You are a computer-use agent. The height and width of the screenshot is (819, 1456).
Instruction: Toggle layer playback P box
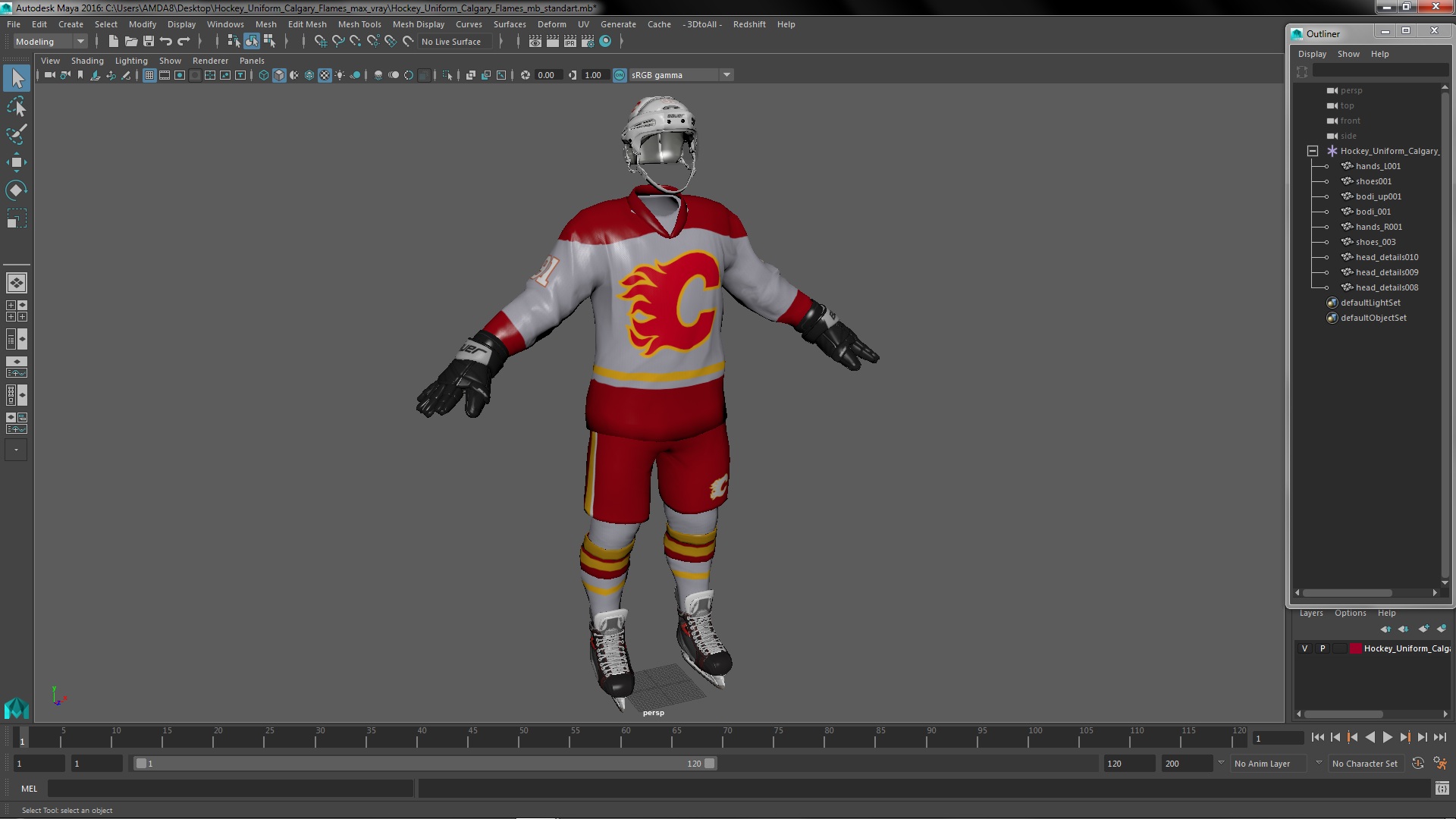pos(1323,648)
